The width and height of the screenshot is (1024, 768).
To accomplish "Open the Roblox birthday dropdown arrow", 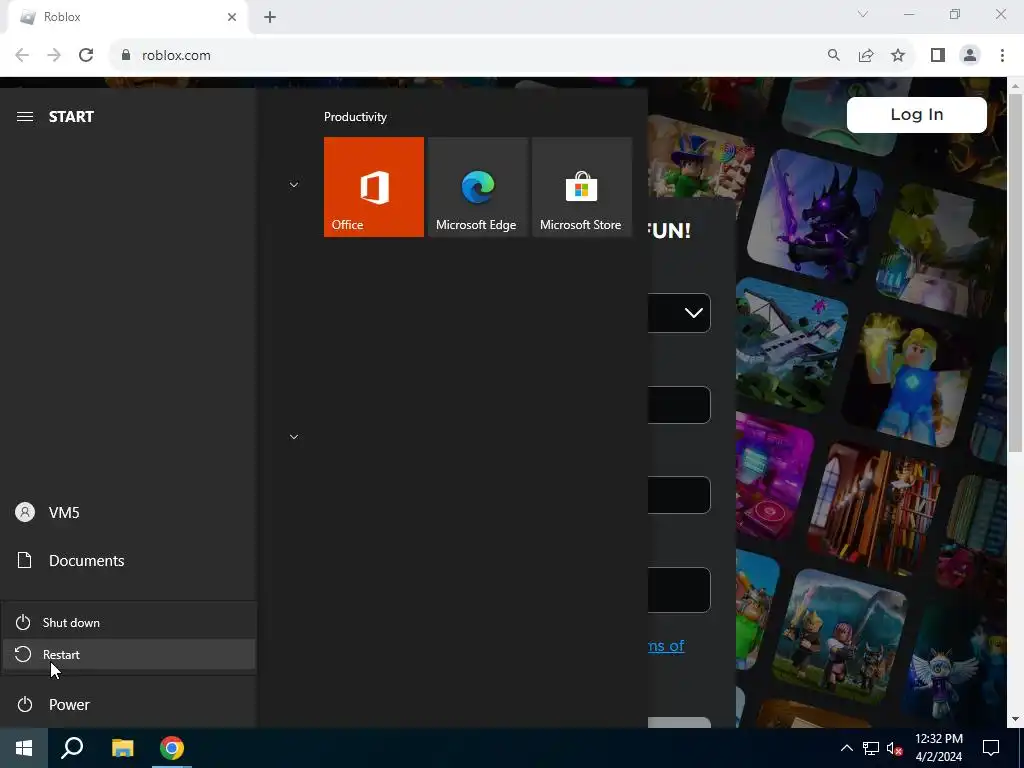I will [x=694, y=313].
